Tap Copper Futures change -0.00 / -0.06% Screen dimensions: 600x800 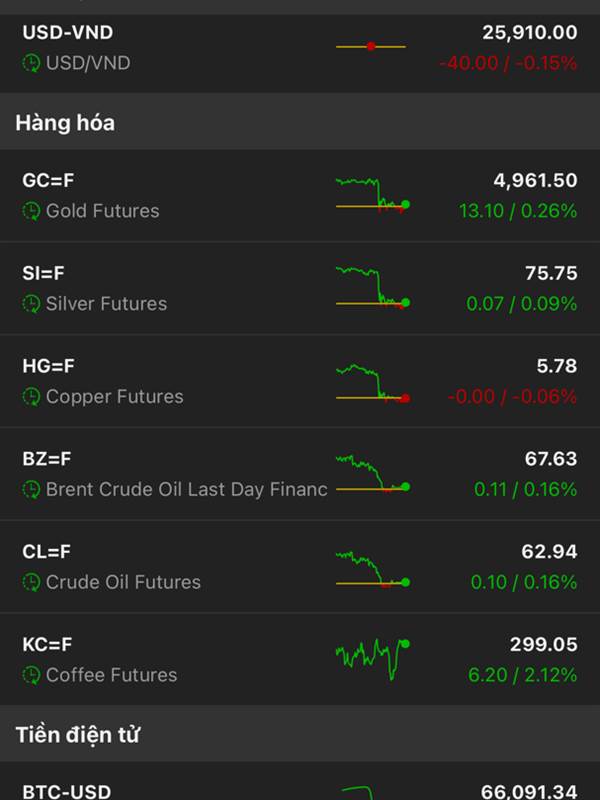(512, 397)
